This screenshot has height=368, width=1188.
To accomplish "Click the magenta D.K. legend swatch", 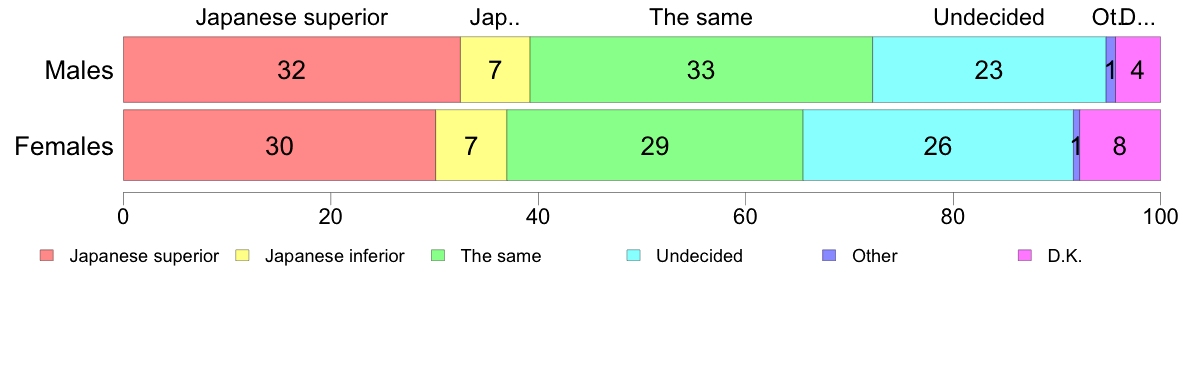I will [x=1025, y=256].
